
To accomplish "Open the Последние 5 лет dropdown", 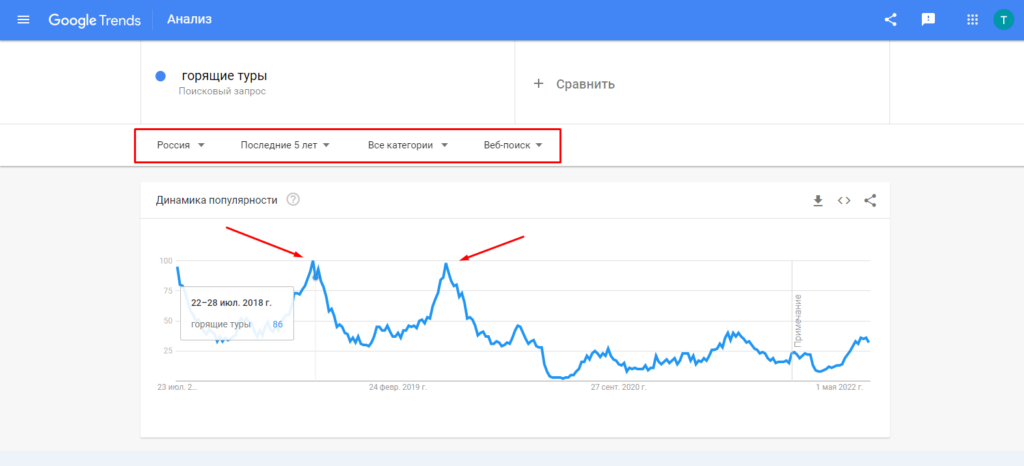I will tap(285, 145).
